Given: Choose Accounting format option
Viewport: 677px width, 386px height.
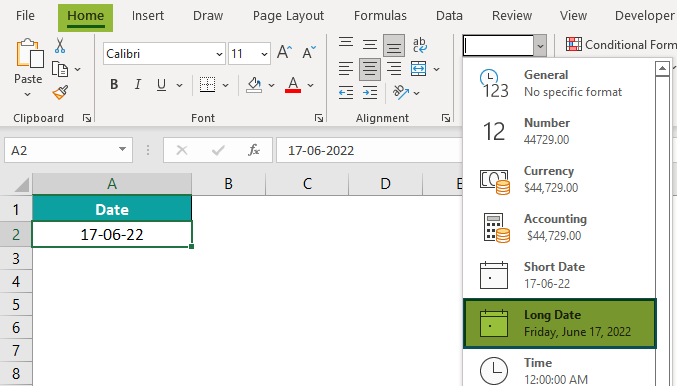Looking at the screenshot, I should coord(559,227).
